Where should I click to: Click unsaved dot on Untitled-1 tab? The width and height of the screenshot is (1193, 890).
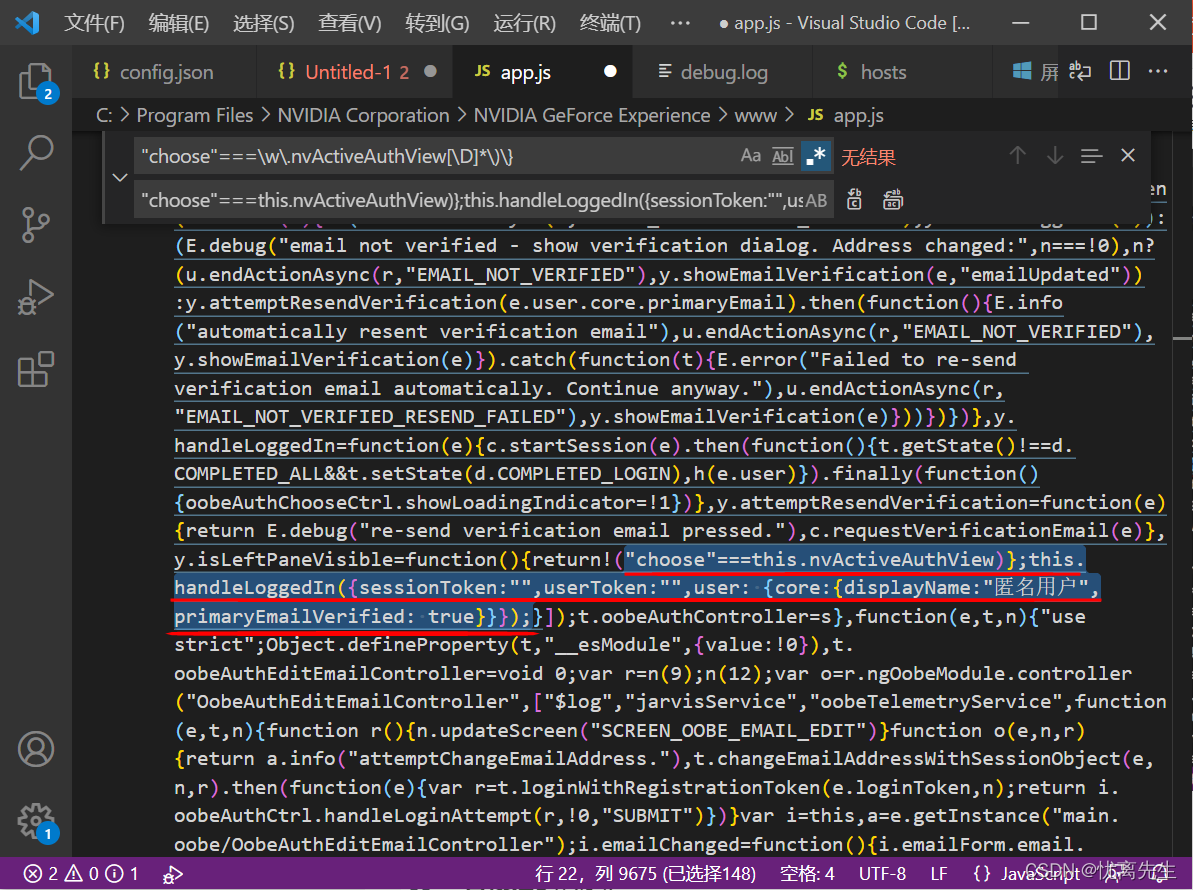(431, 72)
